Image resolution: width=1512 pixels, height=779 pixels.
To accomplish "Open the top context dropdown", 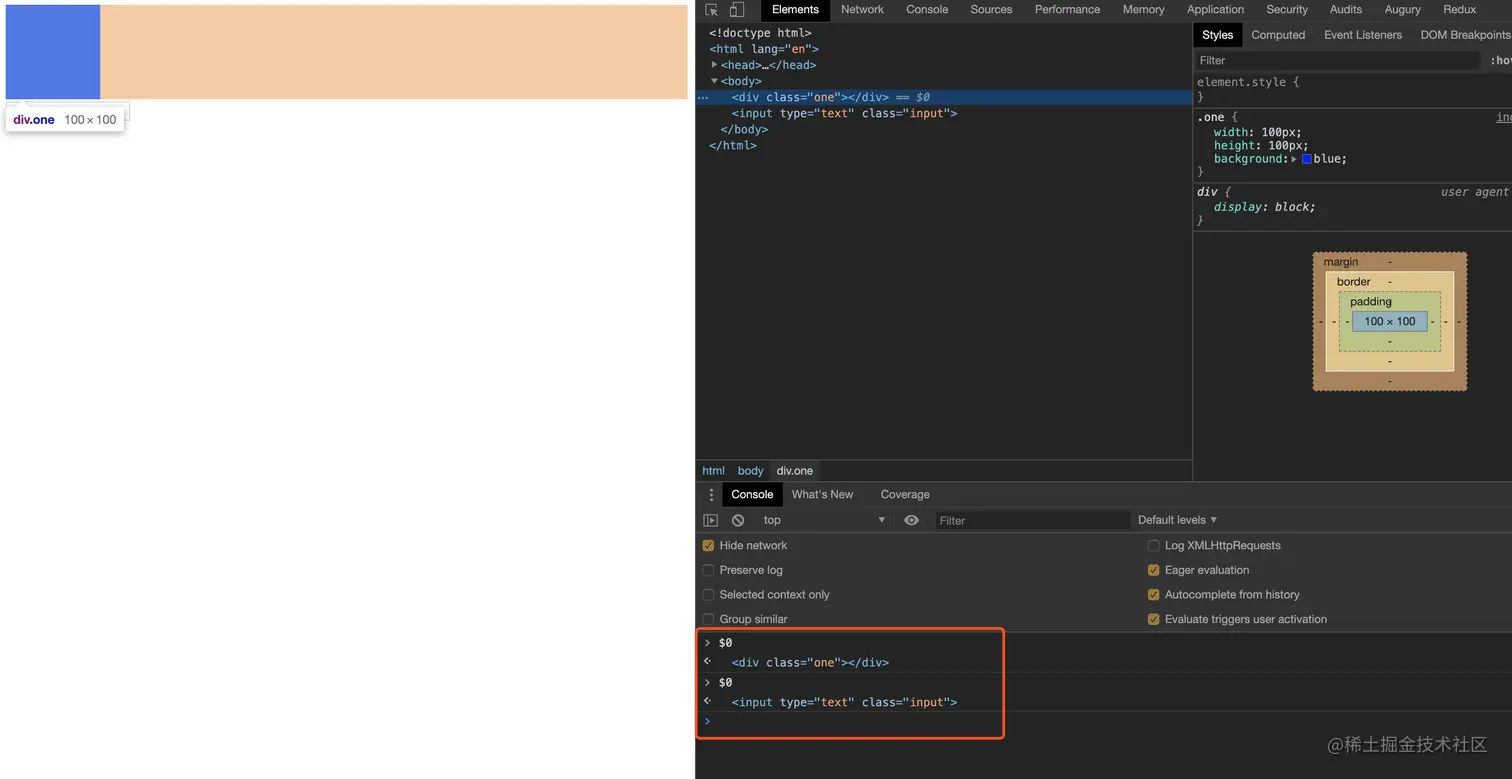I will pyautogui.click(x=825, y=520).
